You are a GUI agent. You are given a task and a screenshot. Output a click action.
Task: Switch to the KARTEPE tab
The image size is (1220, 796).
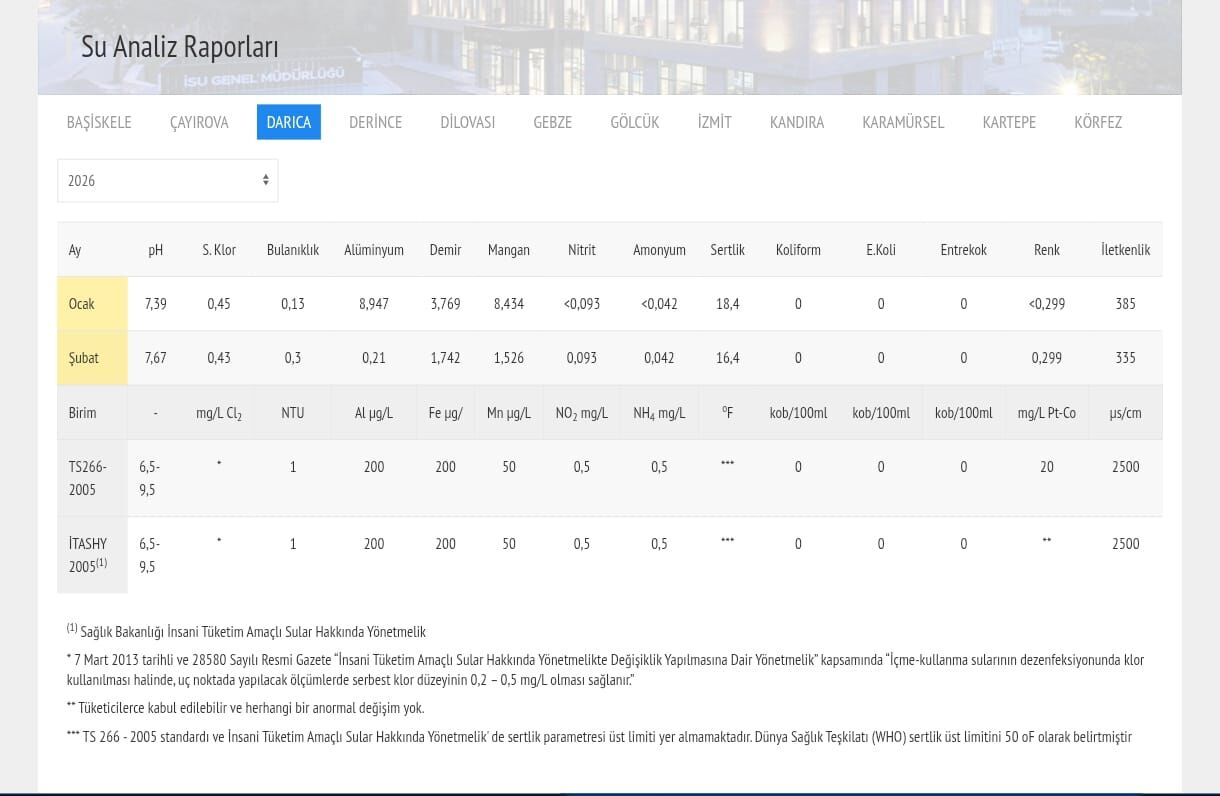(x=1009, y=122)
